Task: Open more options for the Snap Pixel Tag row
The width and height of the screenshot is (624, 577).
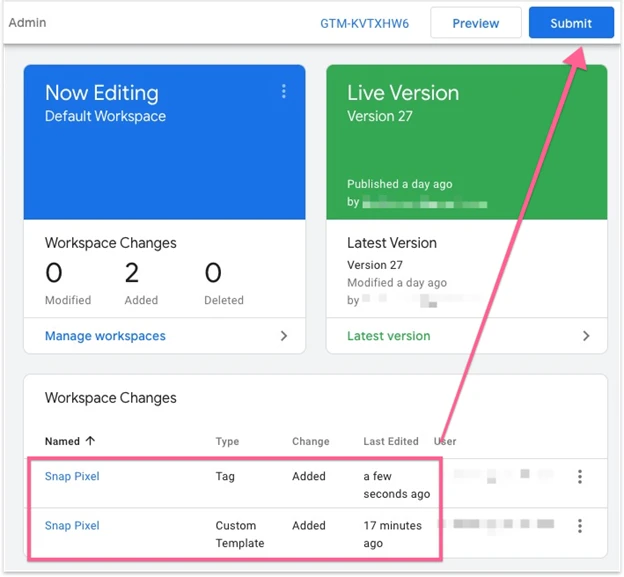Action: [580, 477]
